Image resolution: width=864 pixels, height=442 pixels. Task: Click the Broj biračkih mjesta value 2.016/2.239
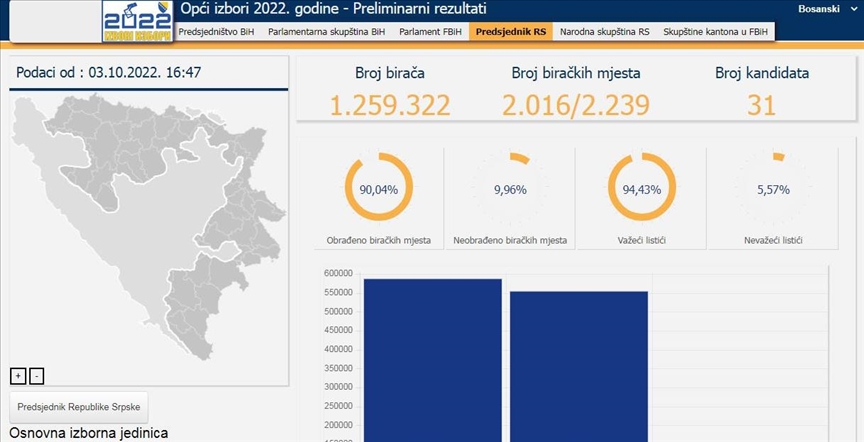tap(575, 105)
